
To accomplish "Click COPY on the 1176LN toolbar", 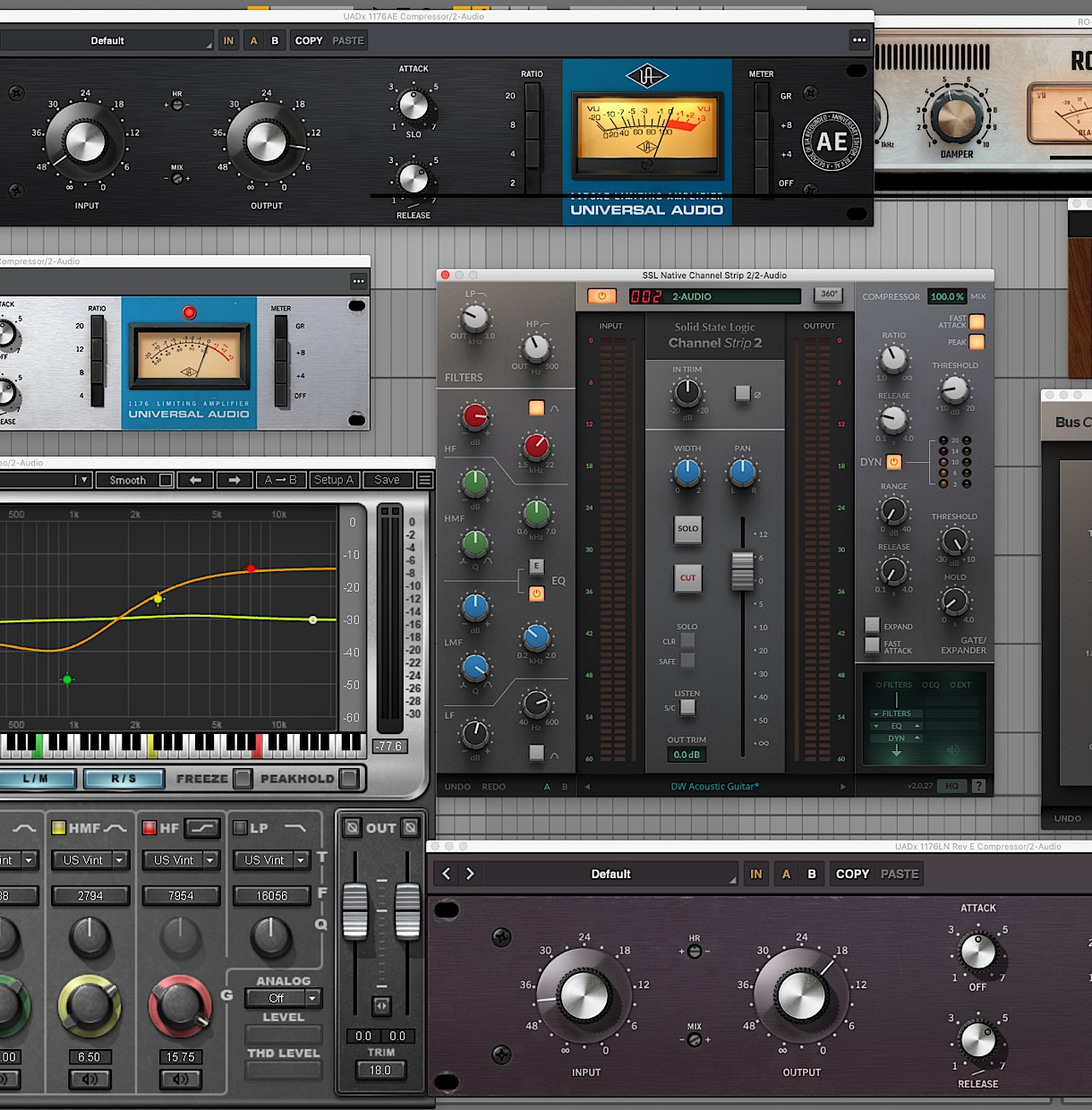I will pos(852,874).
